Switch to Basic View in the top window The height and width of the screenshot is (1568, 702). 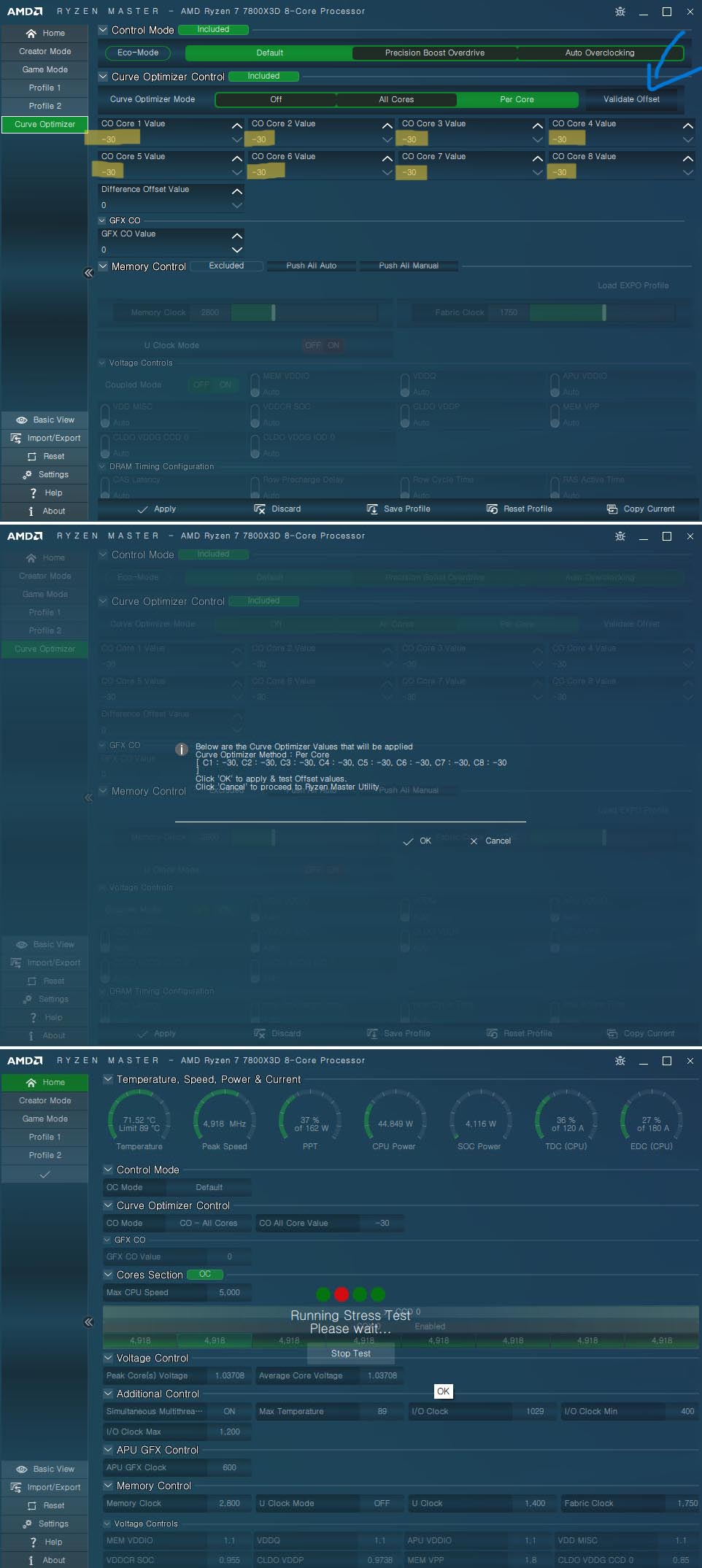[45, 420]
